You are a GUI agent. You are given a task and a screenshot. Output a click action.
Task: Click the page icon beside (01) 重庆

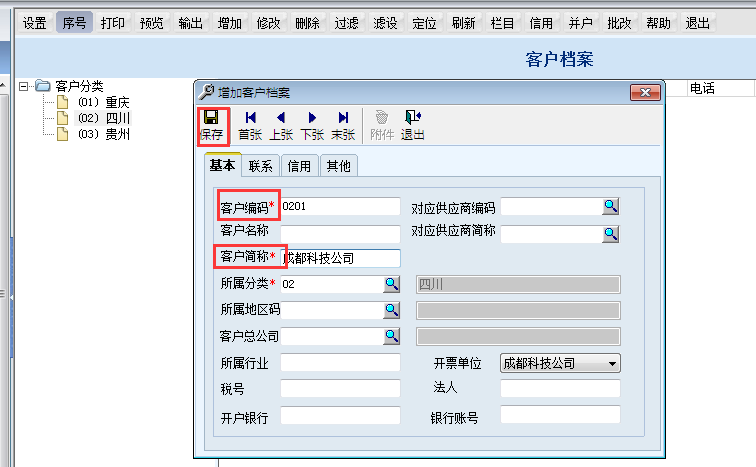tap(63, 102)
